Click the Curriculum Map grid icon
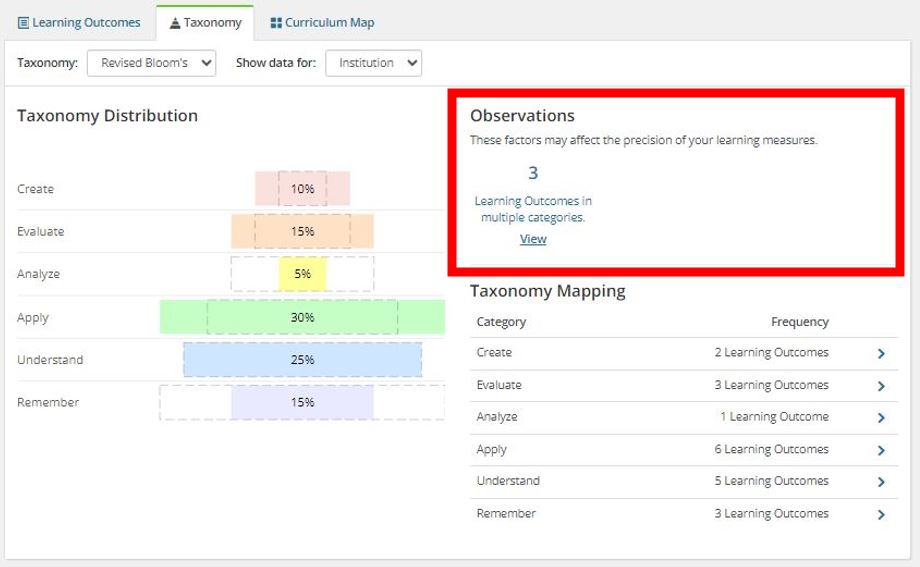The width and height of the screenshot is (920, 567). pyautogui.click(x=276, y=22)
